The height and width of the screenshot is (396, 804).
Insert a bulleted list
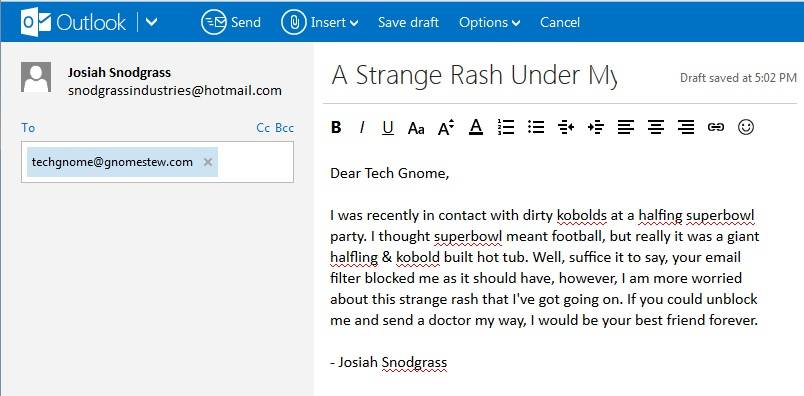(x=535, y=127)
